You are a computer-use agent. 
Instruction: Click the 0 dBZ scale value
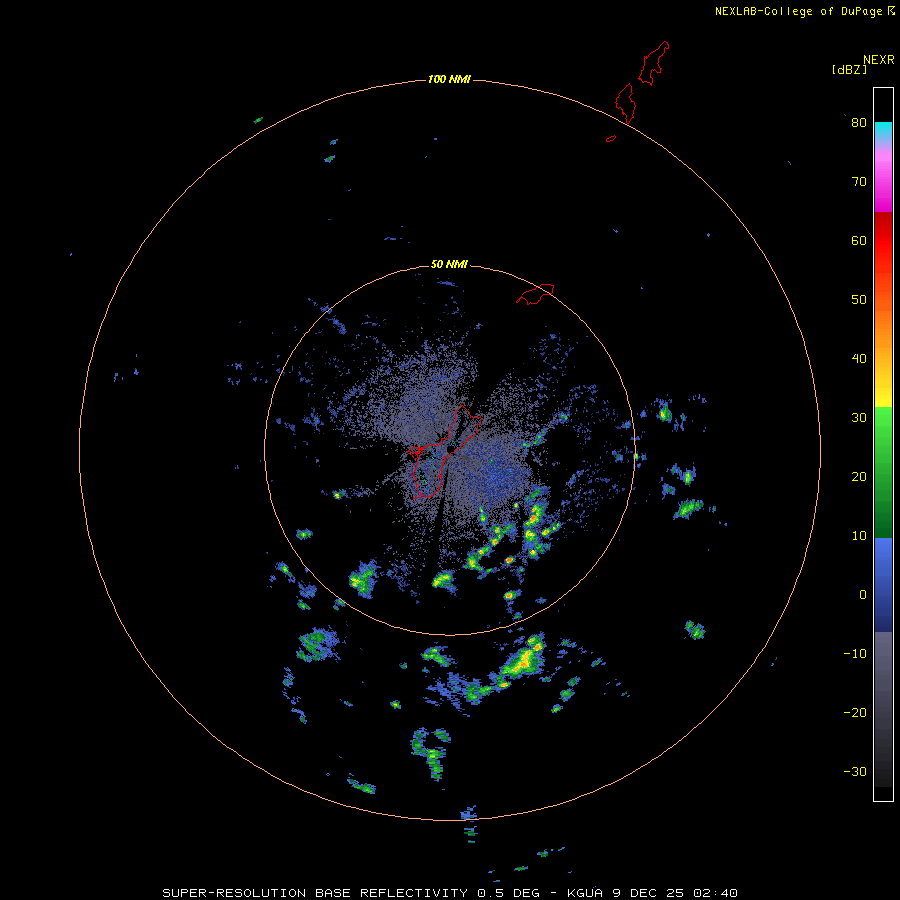tap(863, 595)
